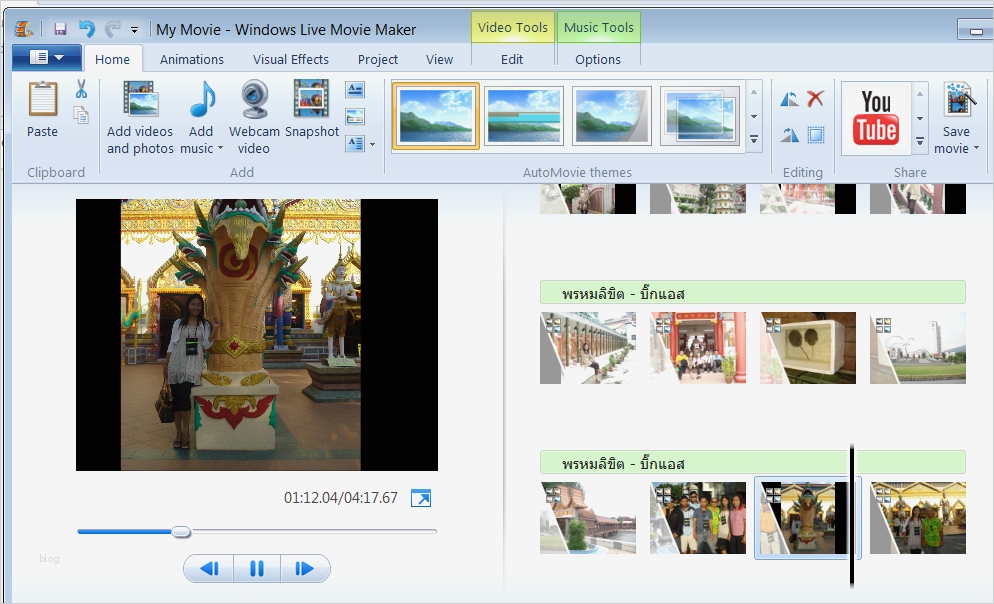994x604 pixels.
Task: Publish the movie to YouTube
Action: [875, 118]
